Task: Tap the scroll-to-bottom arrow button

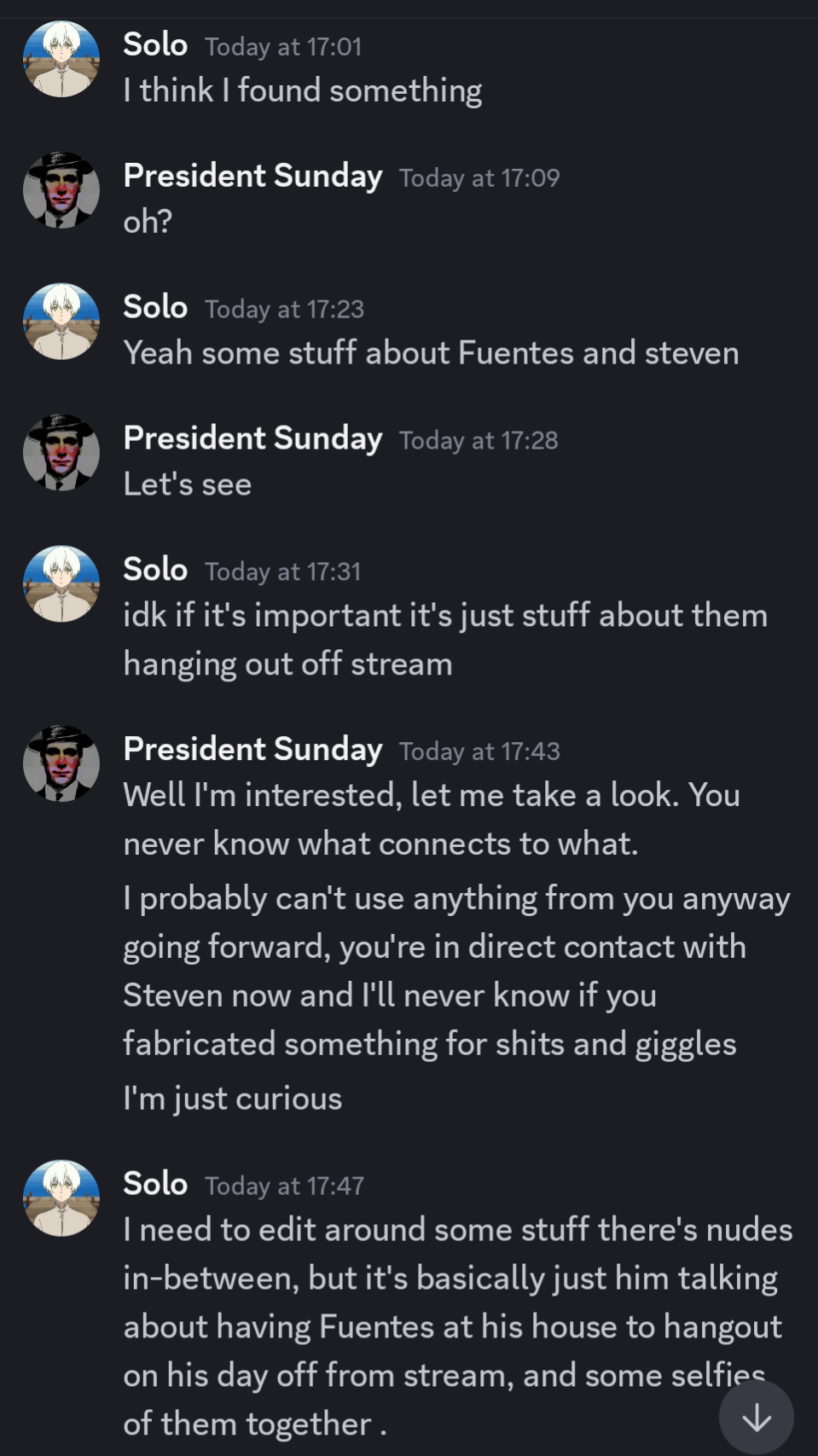Action: tap(756, 1417)
